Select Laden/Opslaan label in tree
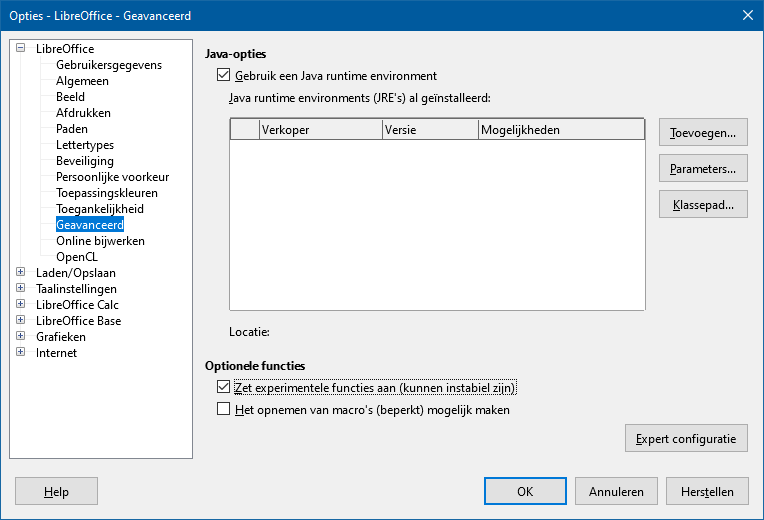Screen dimensions: 764x520 [x=76, y=273]
